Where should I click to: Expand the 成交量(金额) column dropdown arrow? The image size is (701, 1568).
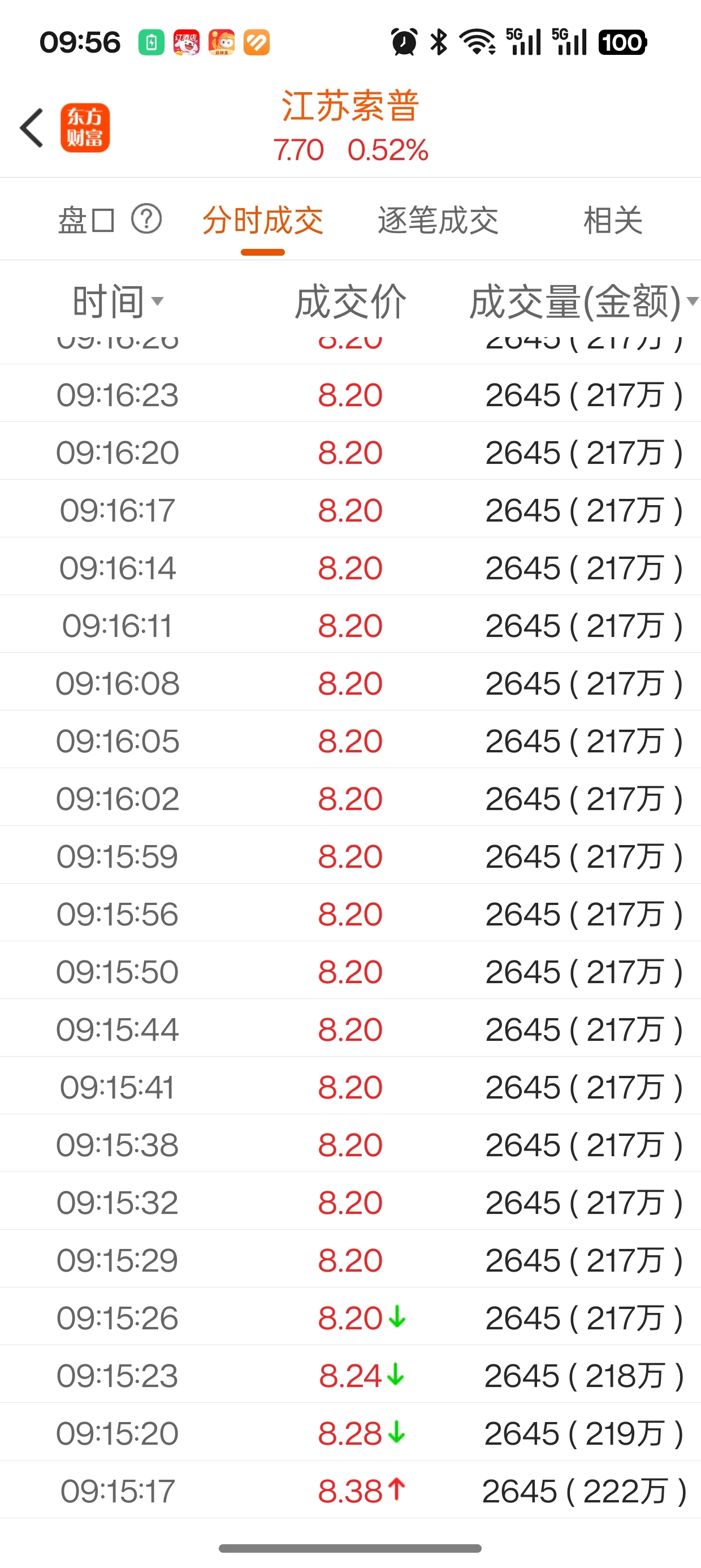pyautogui.click(x=692, y=301)
